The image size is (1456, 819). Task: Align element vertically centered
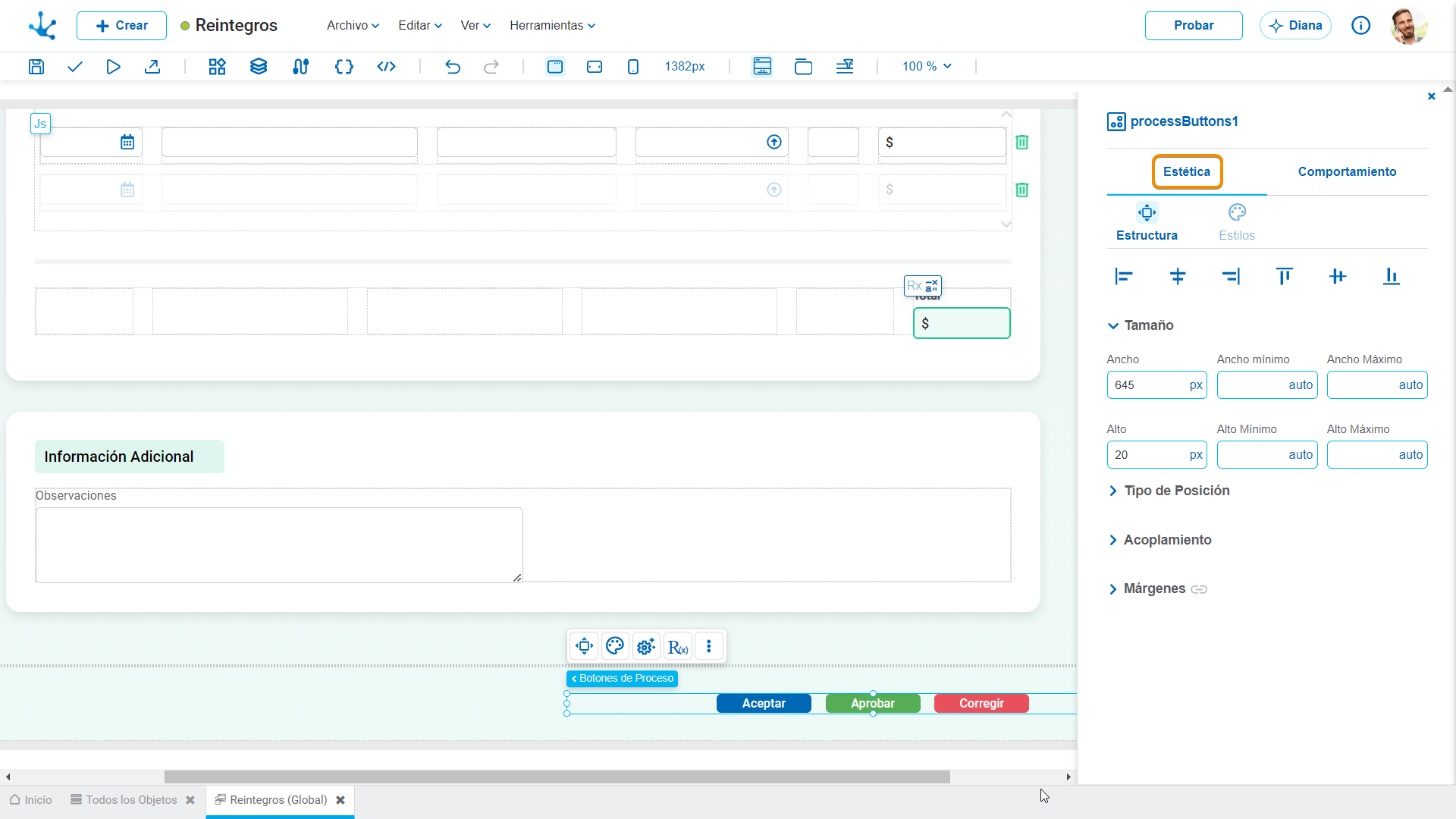point(1338,277)
